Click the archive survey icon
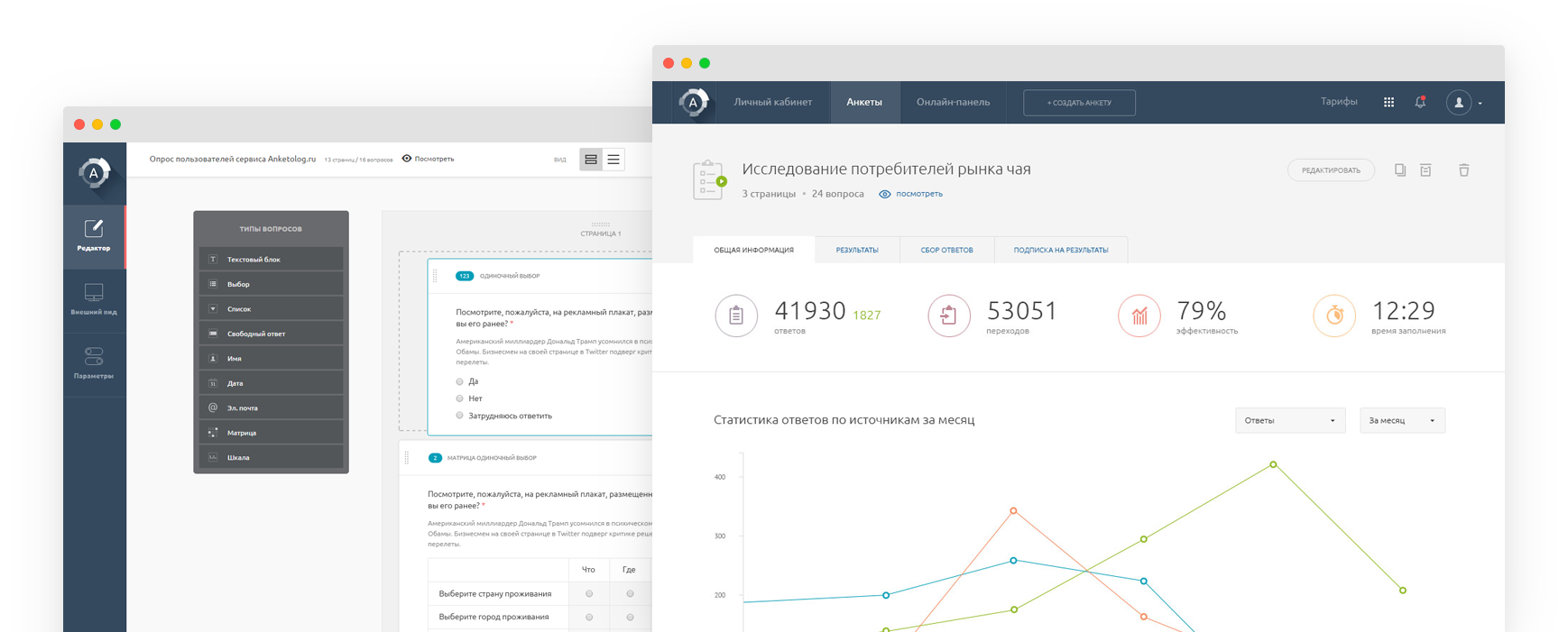This screenshot has width=1568, height=632. click(x=1425, y=170)
